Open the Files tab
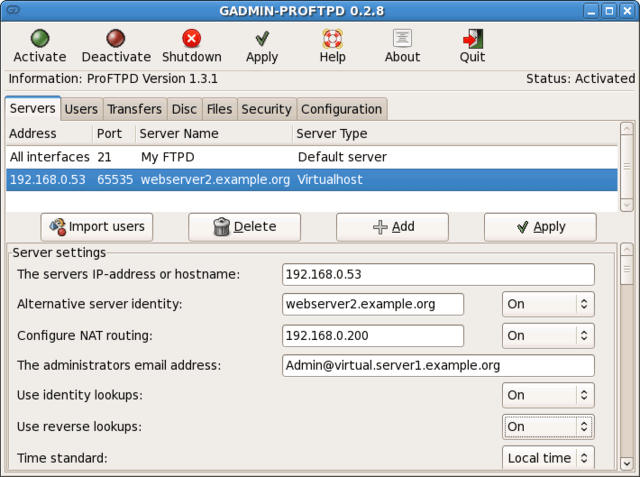This screenshot has width=640, height=477. [x=219, y=109]
